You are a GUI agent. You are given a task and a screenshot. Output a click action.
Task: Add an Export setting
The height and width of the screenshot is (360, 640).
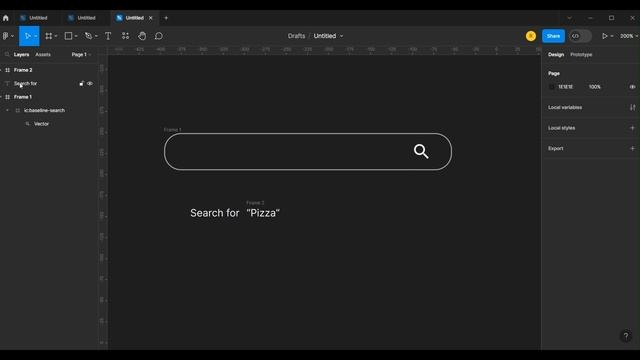pos(632,148)
